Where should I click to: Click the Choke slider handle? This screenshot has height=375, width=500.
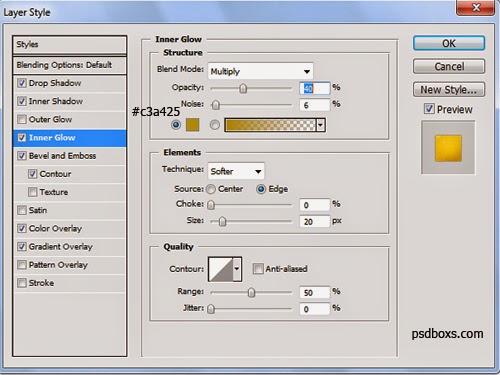tap(211, 205)
